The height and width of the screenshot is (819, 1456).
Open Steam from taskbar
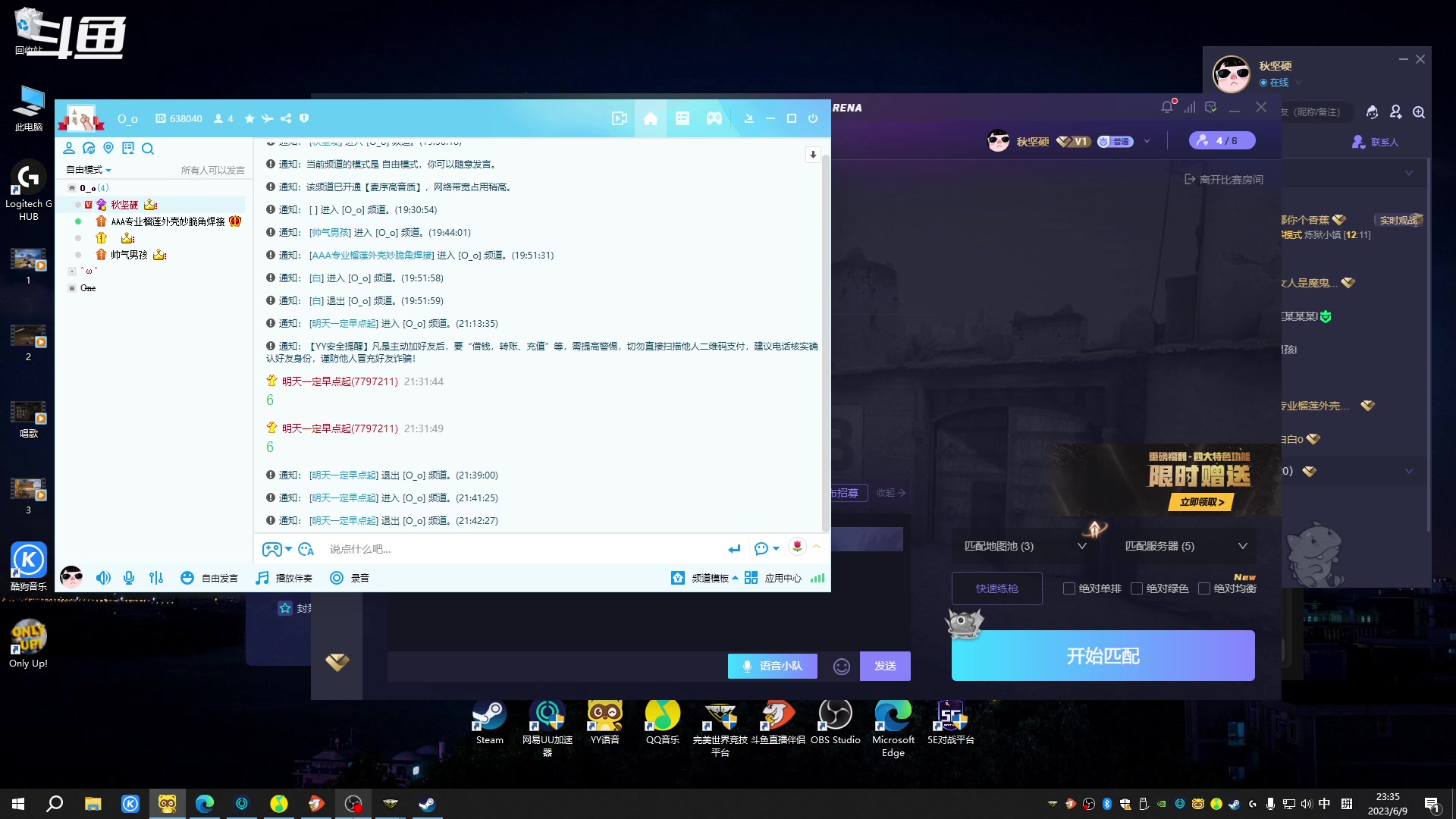(x=427, y=804)
